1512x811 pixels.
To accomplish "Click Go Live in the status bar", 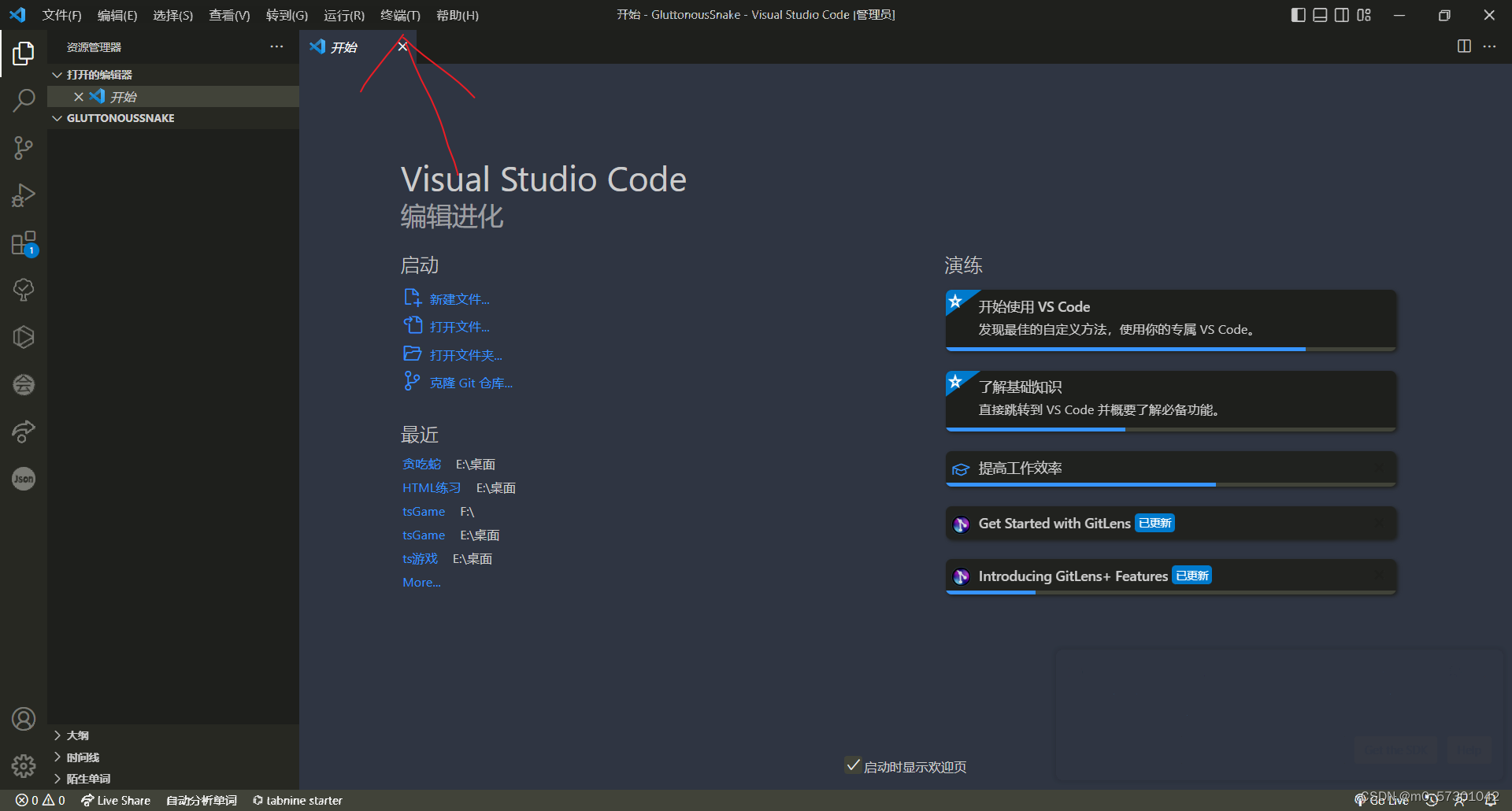I will point(1381,800).
